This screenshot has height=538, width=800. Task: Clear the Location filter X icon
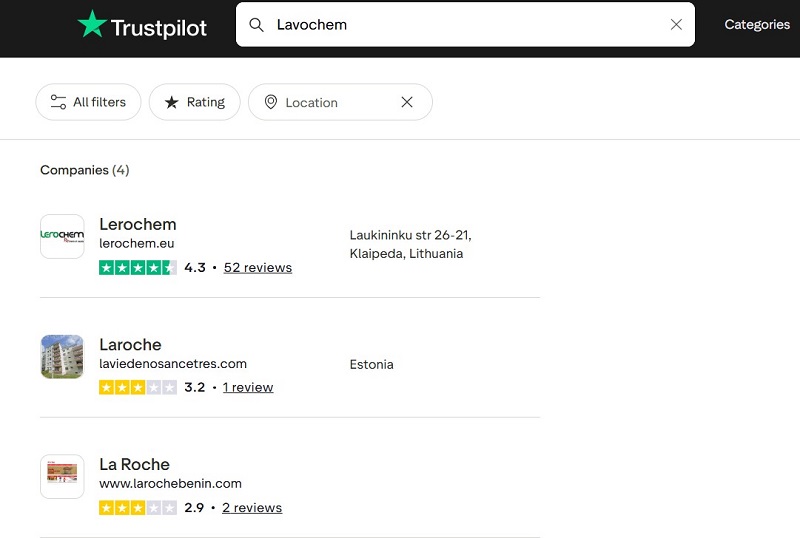pos(407,102)
